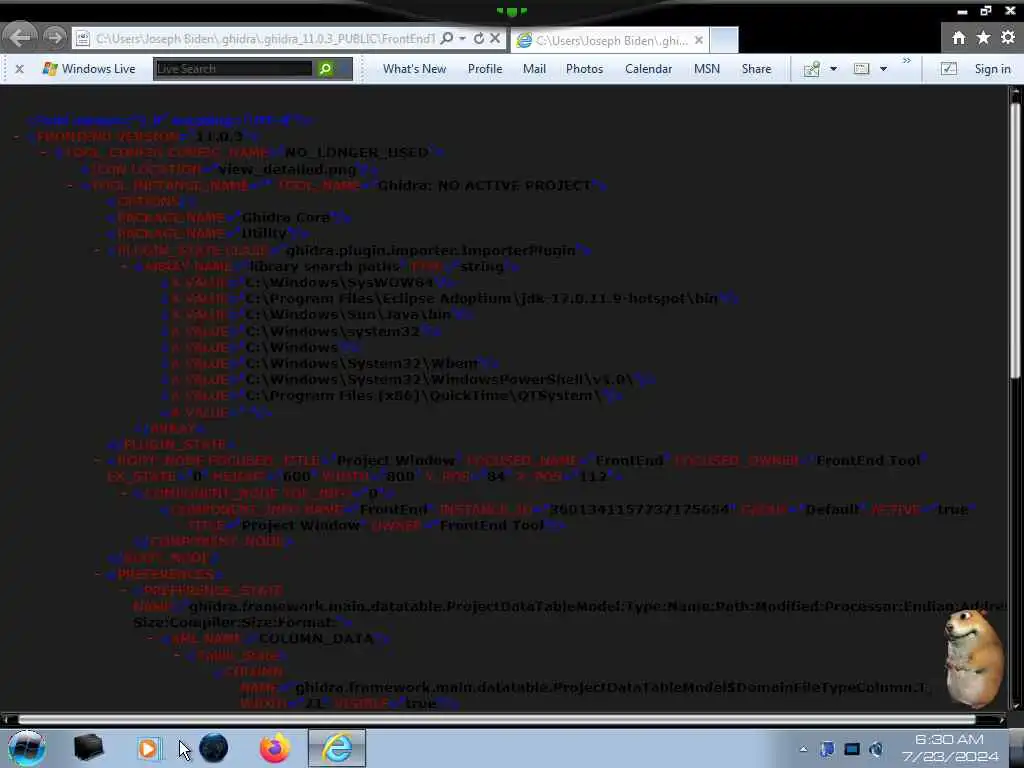The height and width of the screenshot is (768, 1024).
Task: Click the map/blog icon in Live toolbar
Action: (811, 69)
